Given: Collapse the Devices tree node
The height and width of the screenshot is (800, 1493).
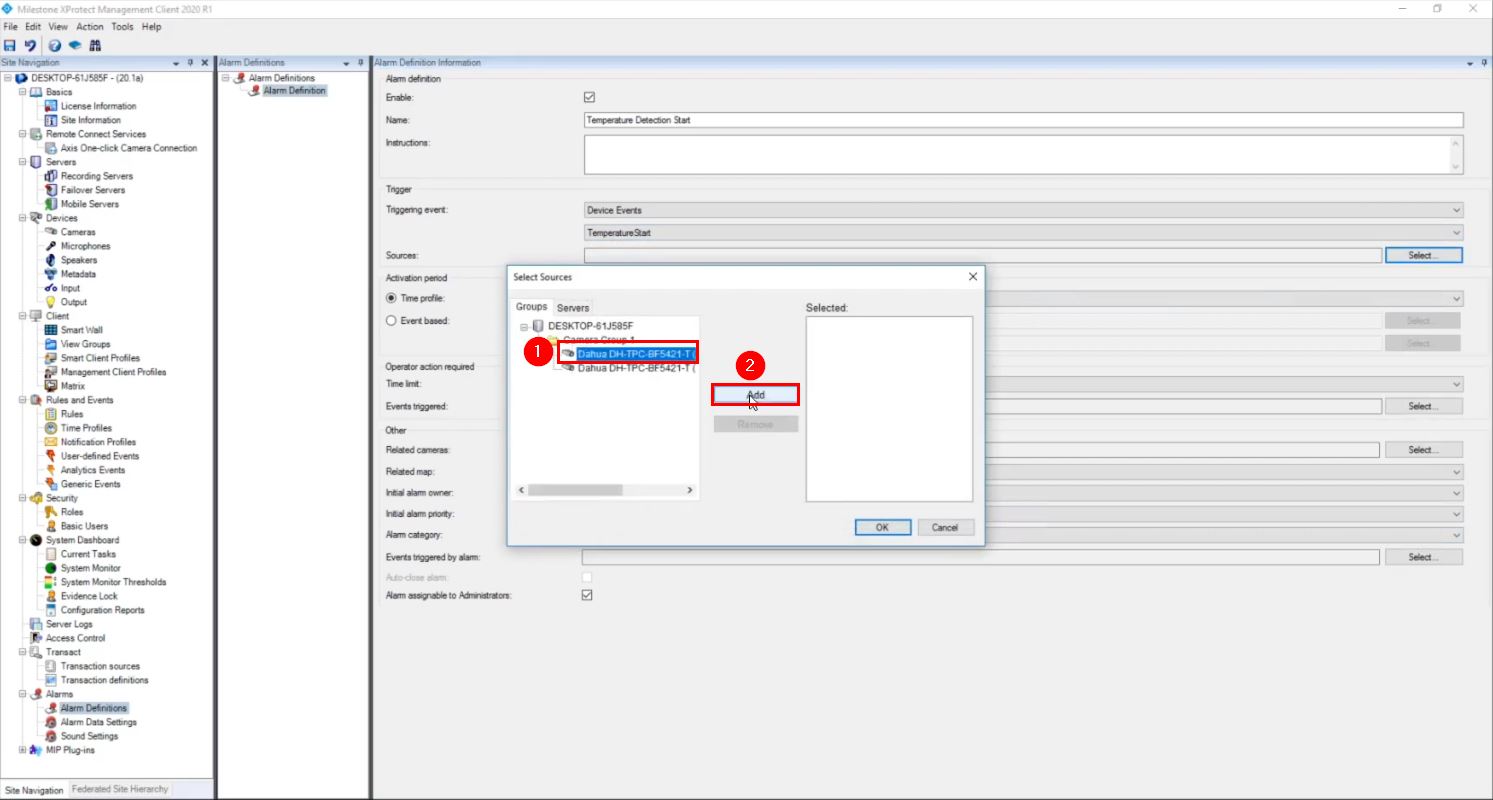Looking at the screenshot, I should [x=22, y=218].
